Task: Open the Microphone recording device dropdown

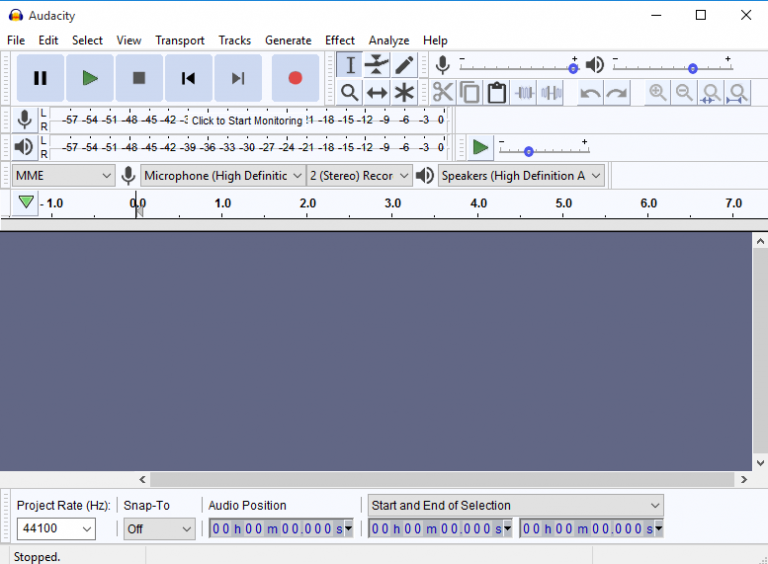Action: (223, 175)
